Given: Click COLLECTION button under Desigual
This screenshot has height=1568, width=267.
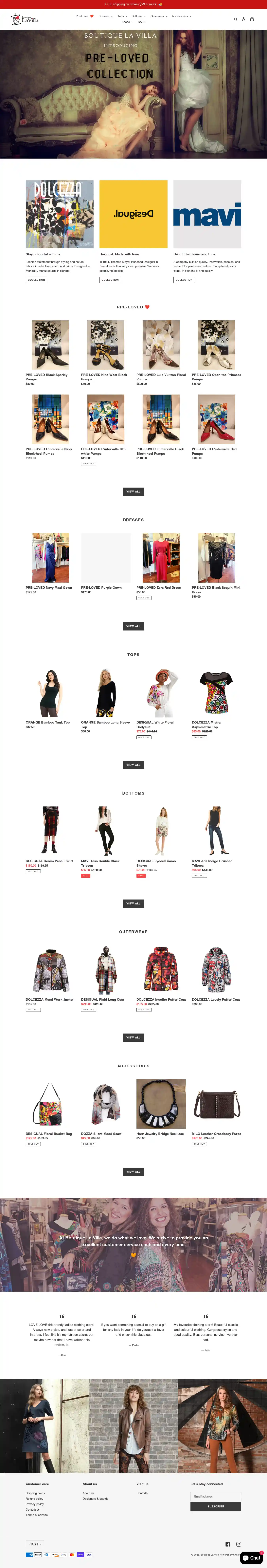Looking at the screenshot, I should coord(110,280).
